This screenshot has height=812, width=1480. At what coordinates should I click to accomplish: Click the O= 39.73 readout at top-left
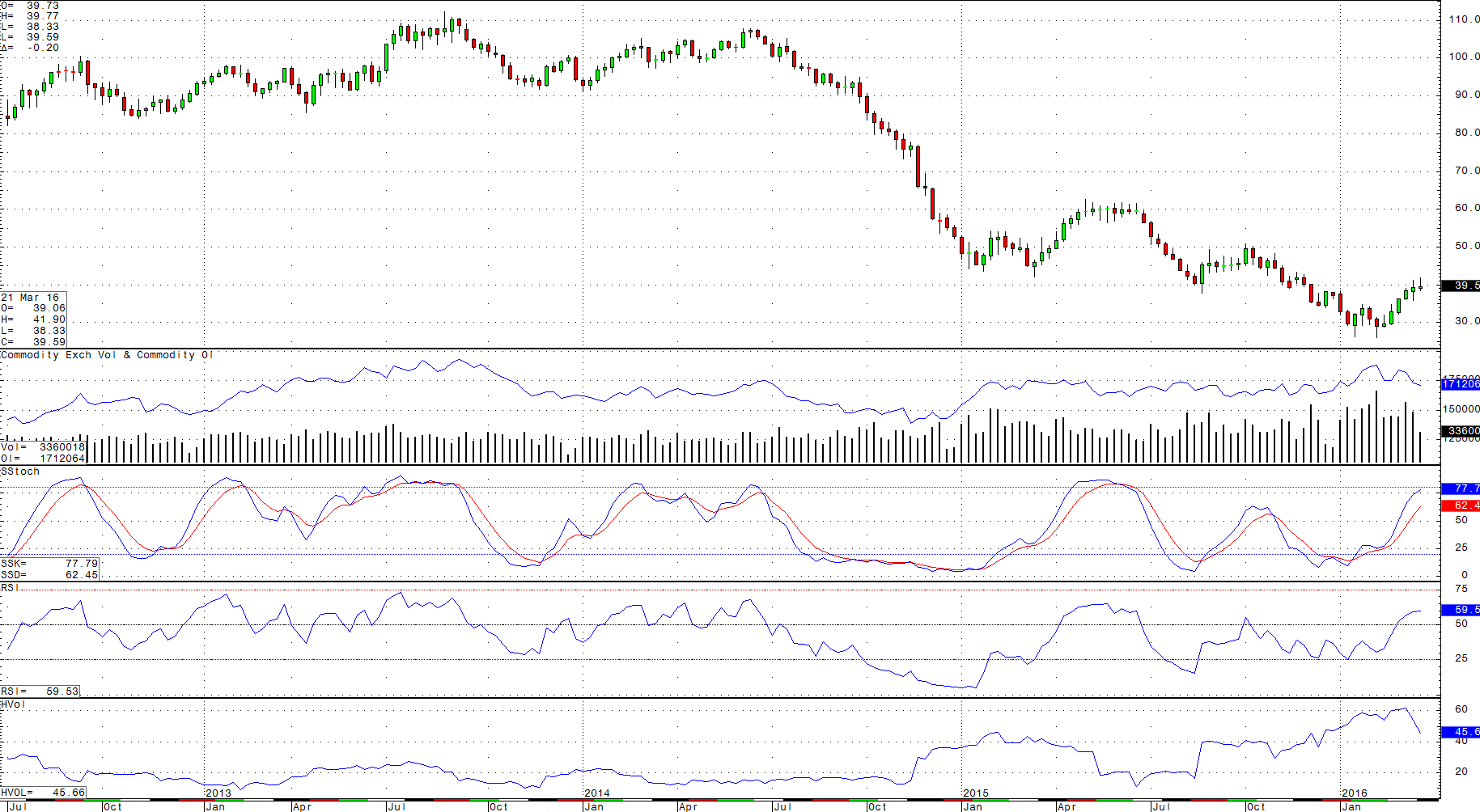30,6
